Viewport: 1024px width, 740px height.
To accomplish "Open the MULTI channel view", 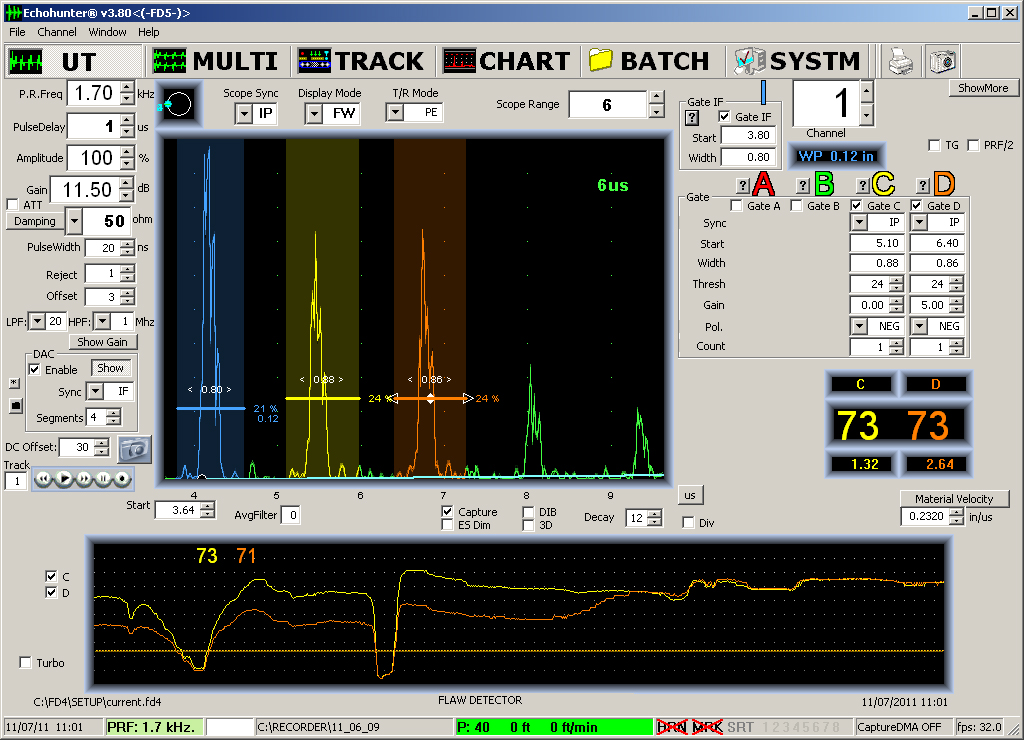I will pos(216,61).
